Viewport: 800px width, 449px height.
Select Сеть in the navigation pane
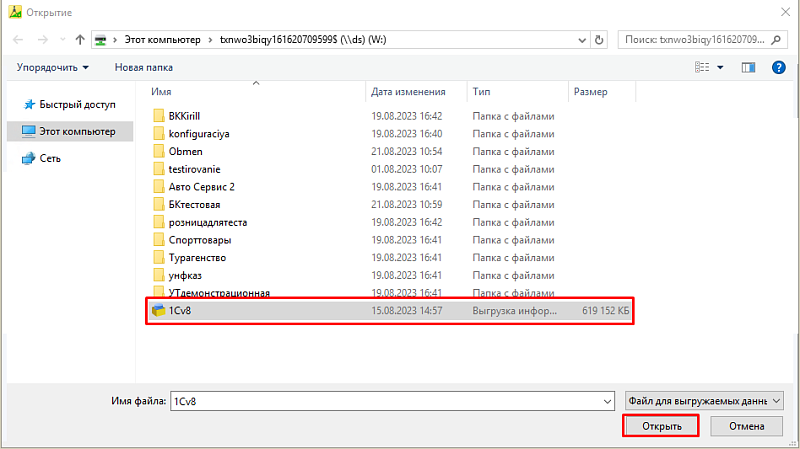pos(50,158)
